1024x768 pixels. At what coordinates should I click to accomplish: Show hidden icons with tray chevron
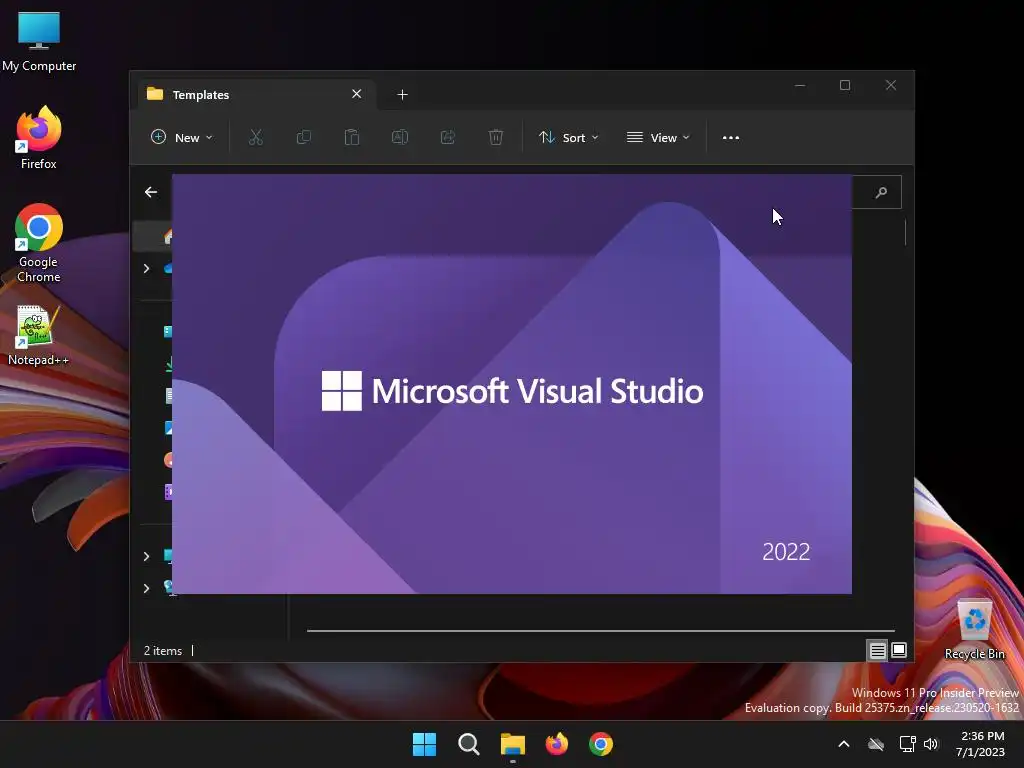tap(844, 744)
